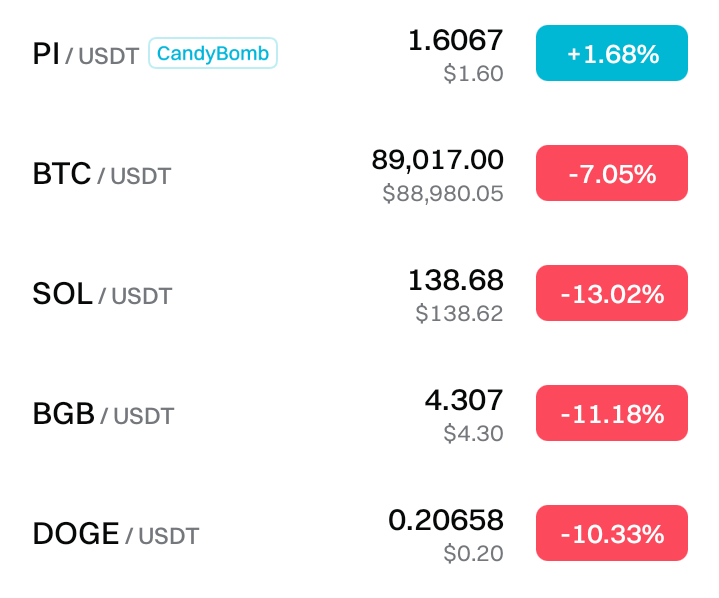Open the PI / USDT trading pair
719x598 pixels.
pyautogui.click(x=85, y=55)
